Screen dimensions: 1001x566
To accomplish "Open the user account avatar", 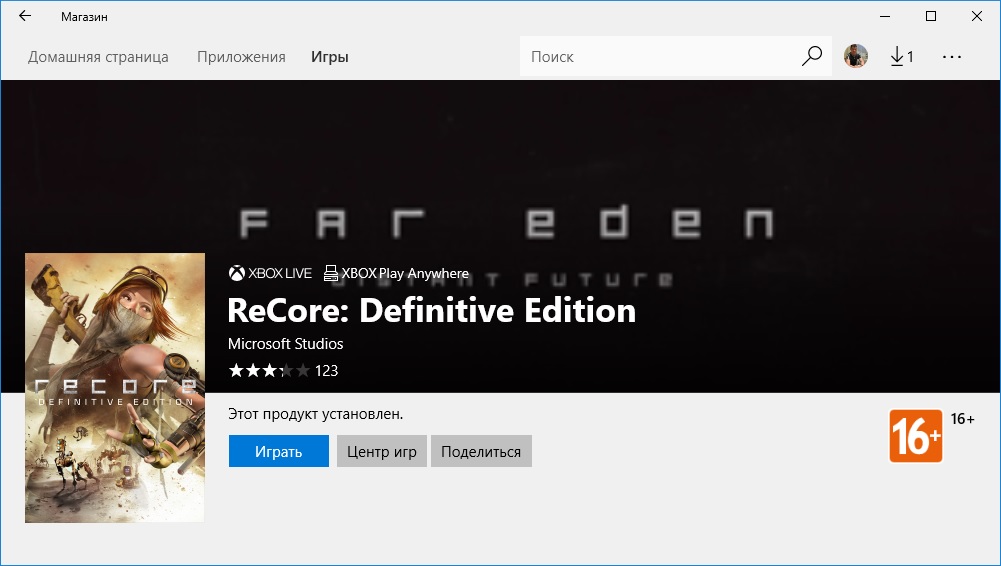I will click(x=855, y=56).
